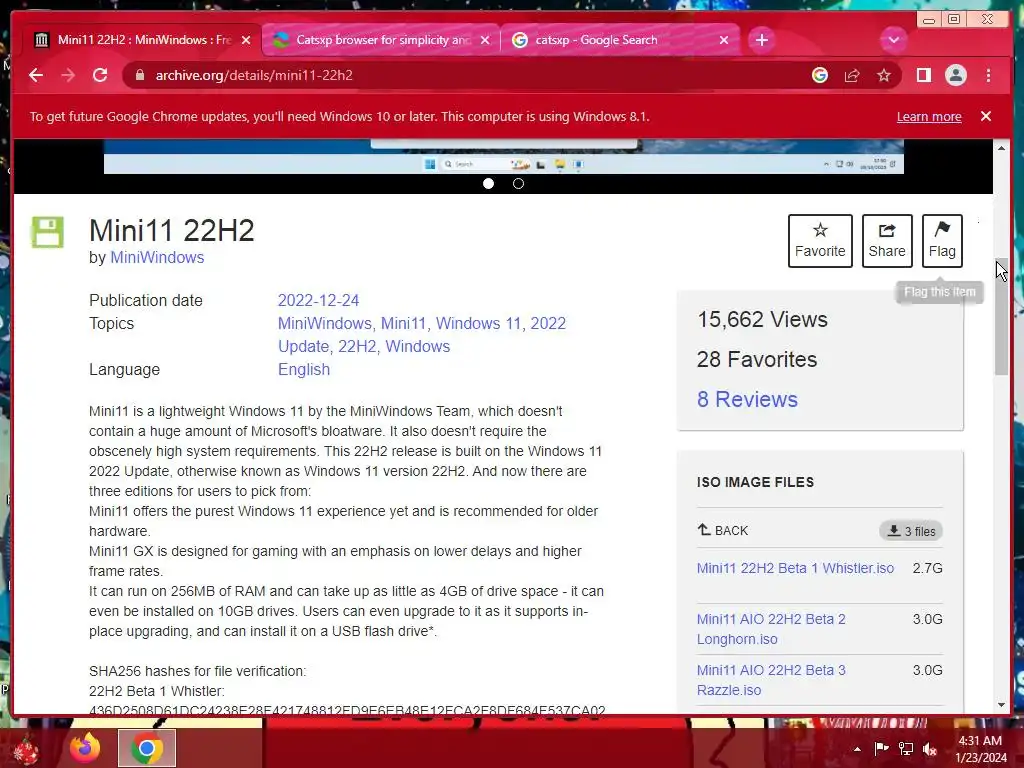Download Mini11 AIO 22H2 Beta 3 Razzle.iso

[x=771, y=680]
